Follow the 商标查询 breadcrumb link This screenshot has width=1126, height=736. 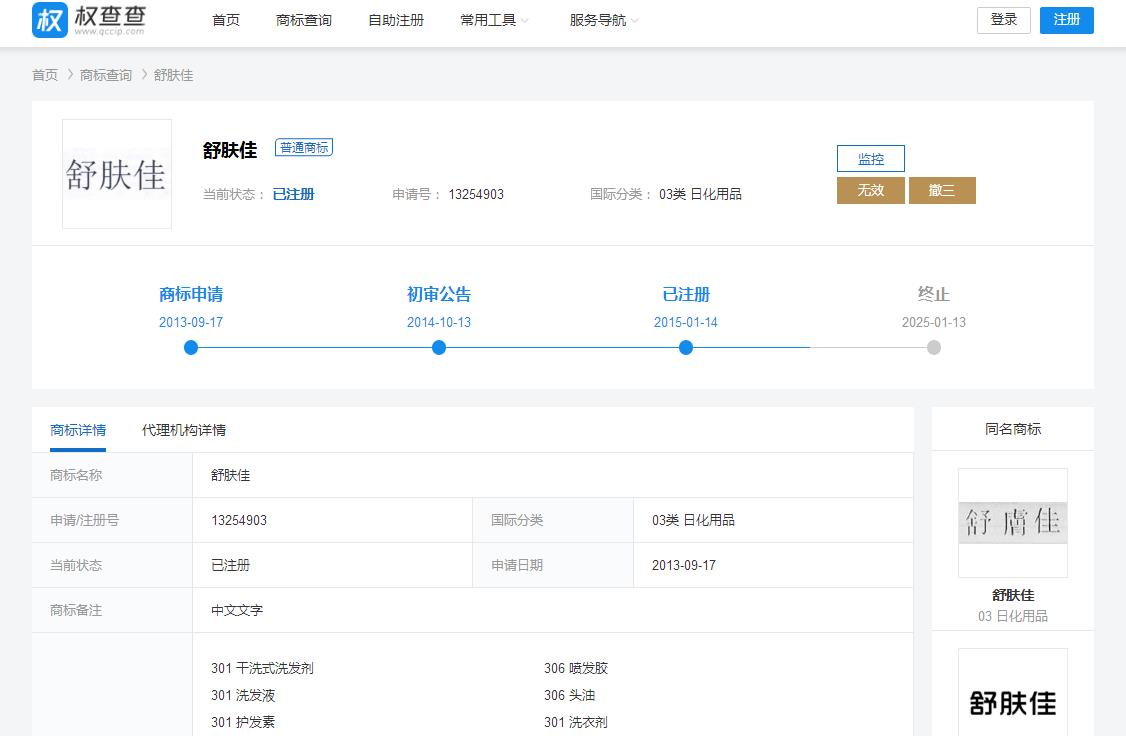click(106, 75)
